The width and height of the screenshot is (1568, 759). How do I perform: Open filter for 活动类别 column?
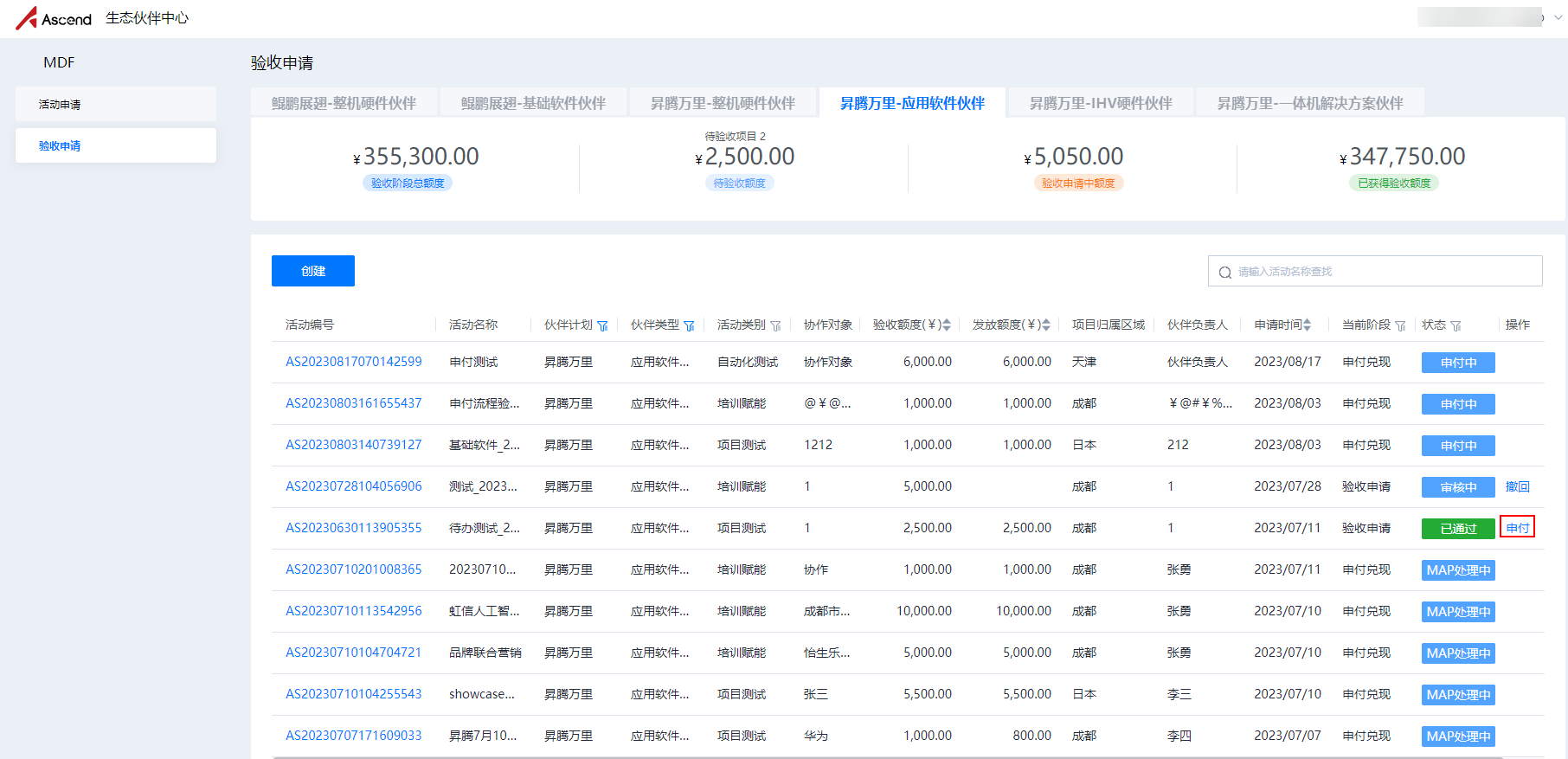pos(775,325)
